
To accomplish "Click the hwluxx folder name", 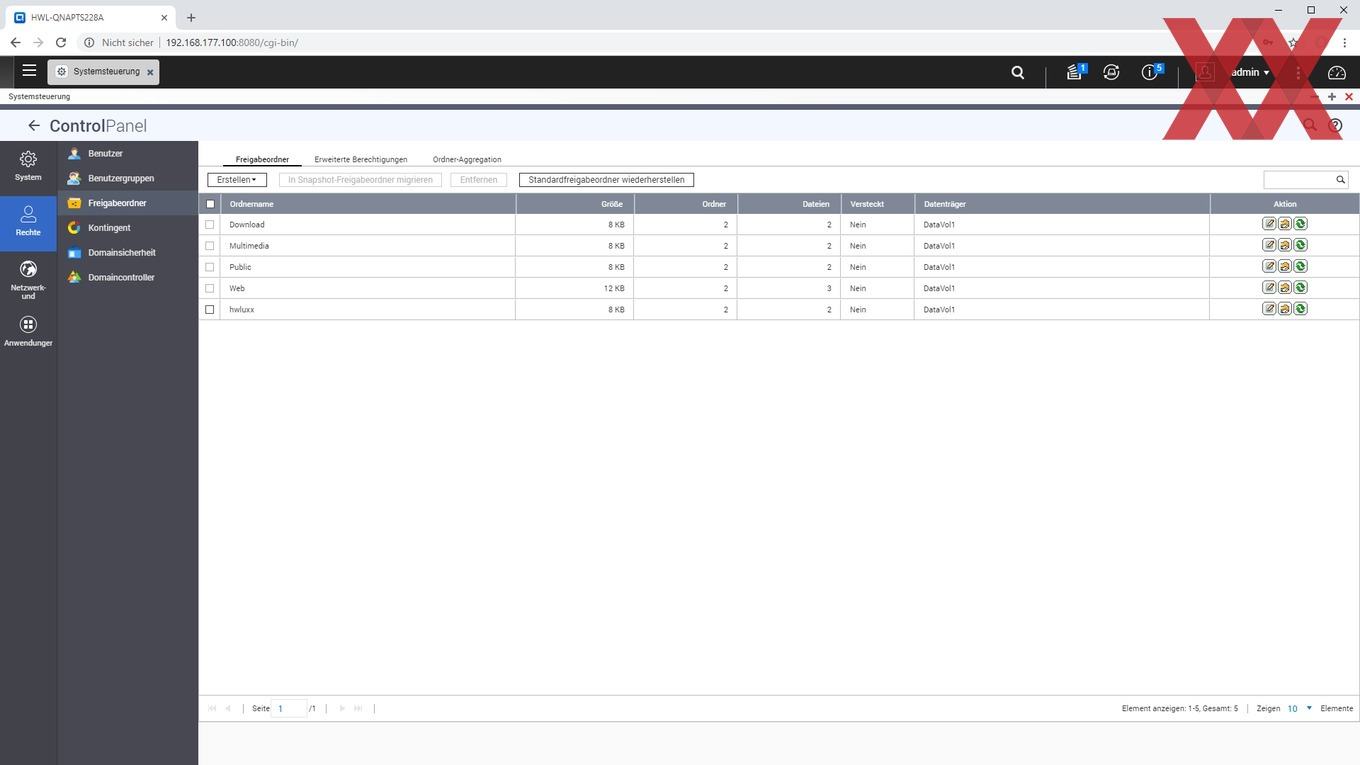I will point(242,310).
